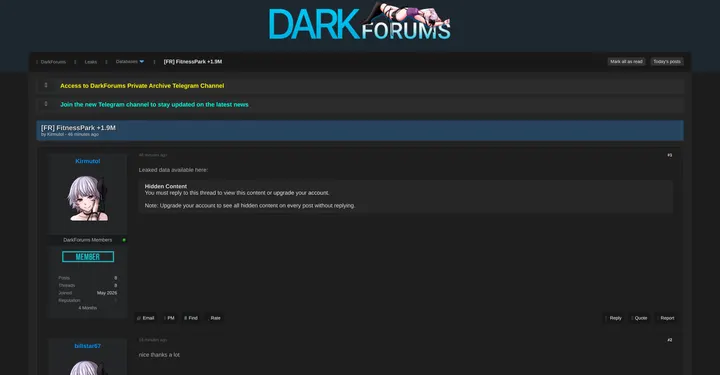Click the announcement icon beside Private Archive notice
Screen dimensions: 720x375
pyautogui.click(x=46, y=85)
